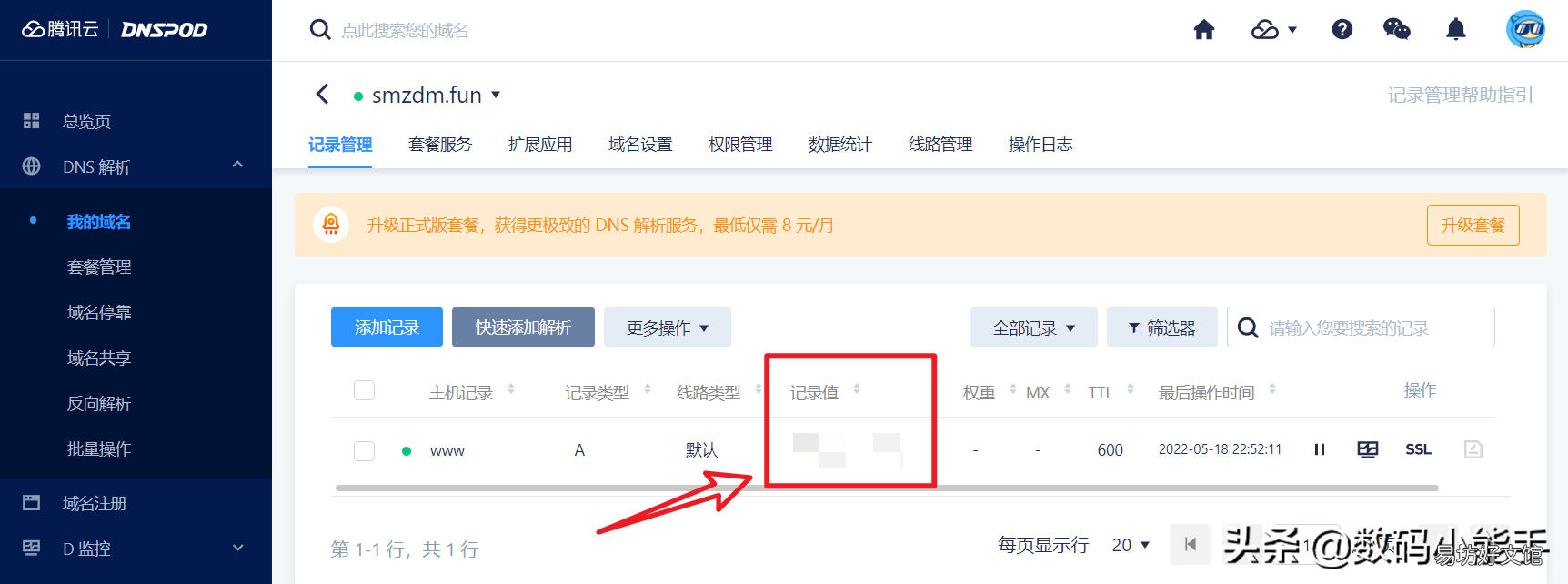Sort by 权重 column
Viewport: 1568px width, 584px height.
pos(1013,389)
